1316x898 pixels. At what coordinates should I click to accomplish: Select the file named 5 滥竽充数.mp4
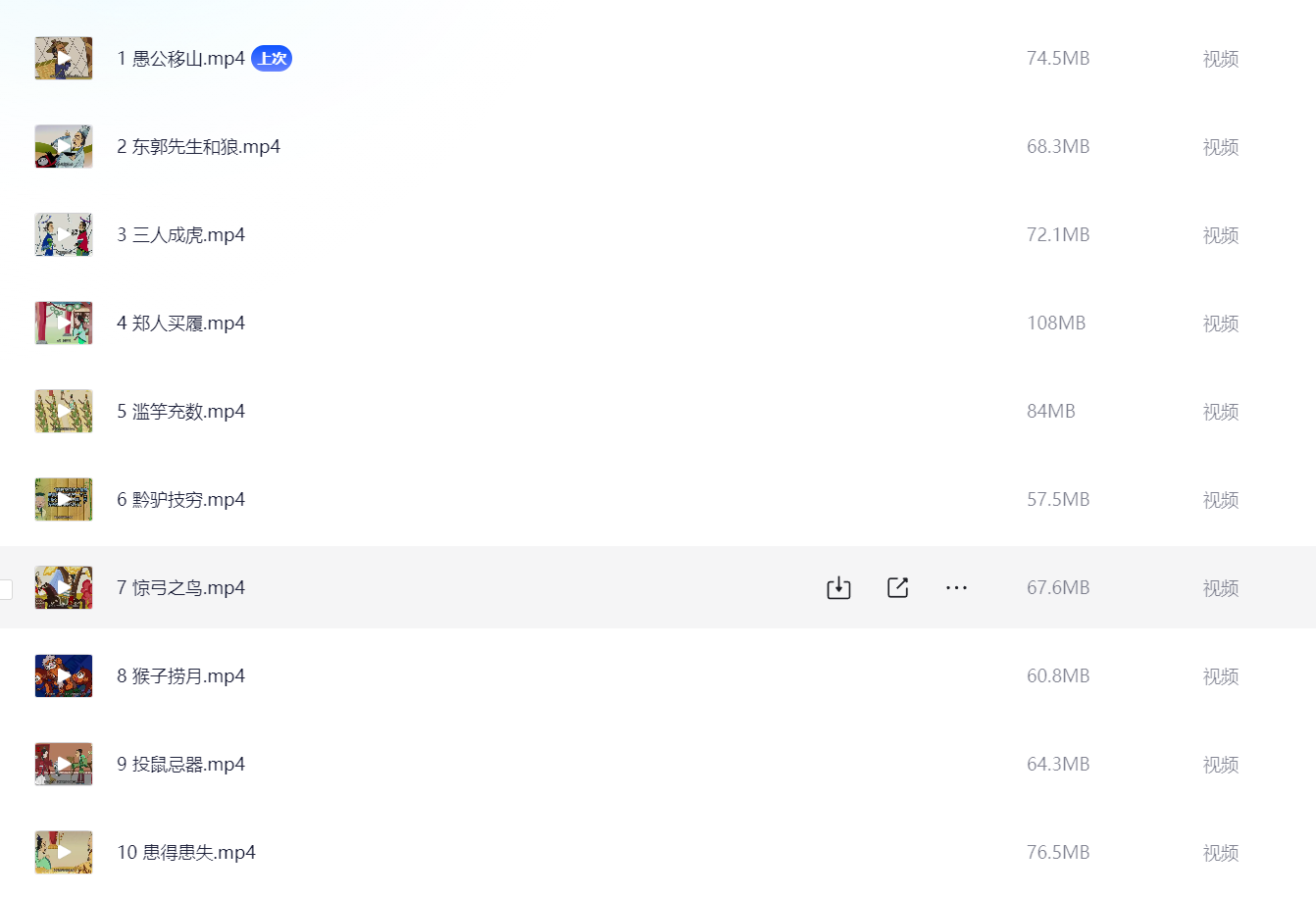point(180,412)
